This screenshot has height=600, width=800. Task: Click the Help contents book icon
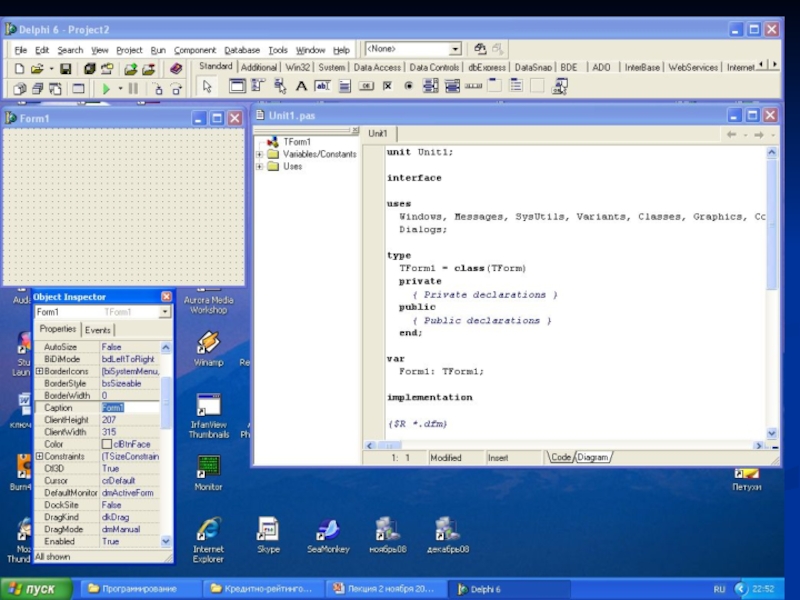pos(176,69)
